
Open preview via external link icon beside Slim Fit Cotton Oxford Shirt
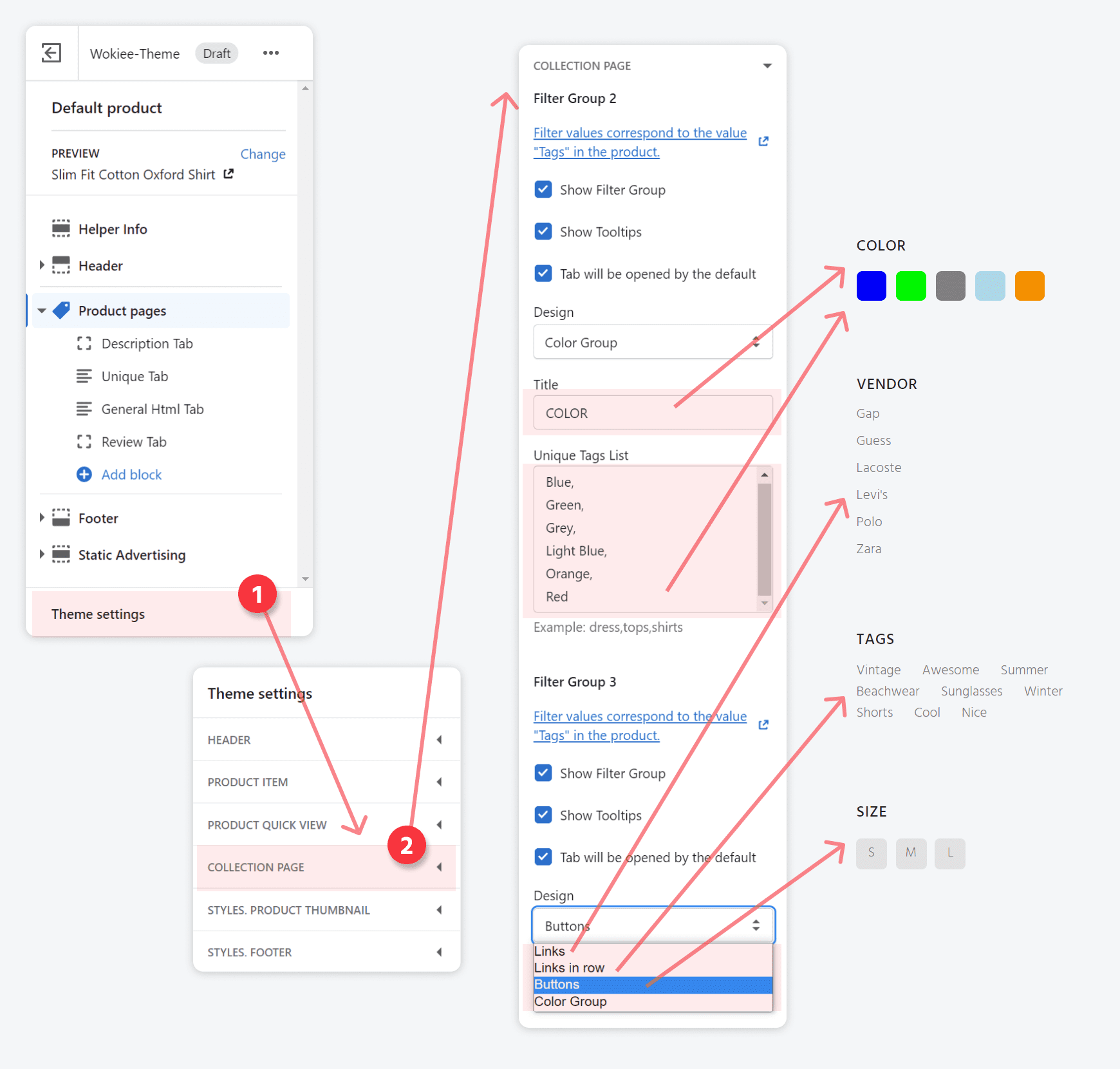click(229, 174)
